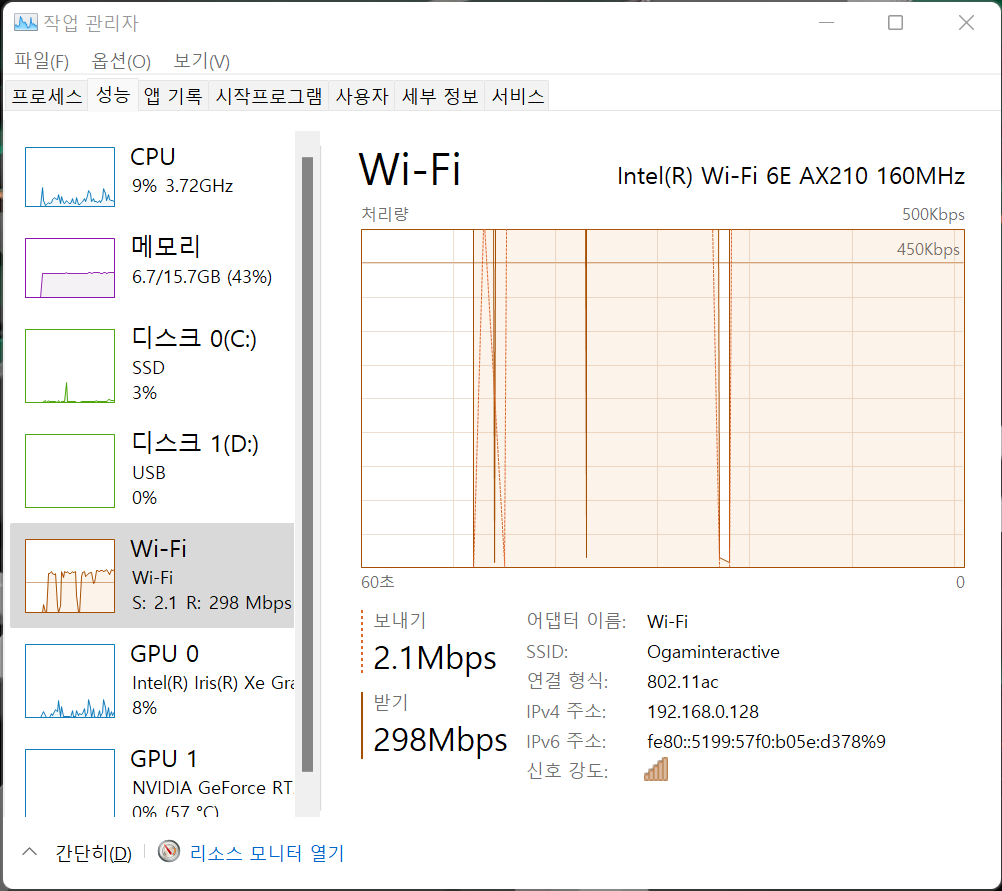Go to the 세부 정보 tab
Image resolution: width=1002 pixels, height=891 pixels.
(x=440, y=96)
